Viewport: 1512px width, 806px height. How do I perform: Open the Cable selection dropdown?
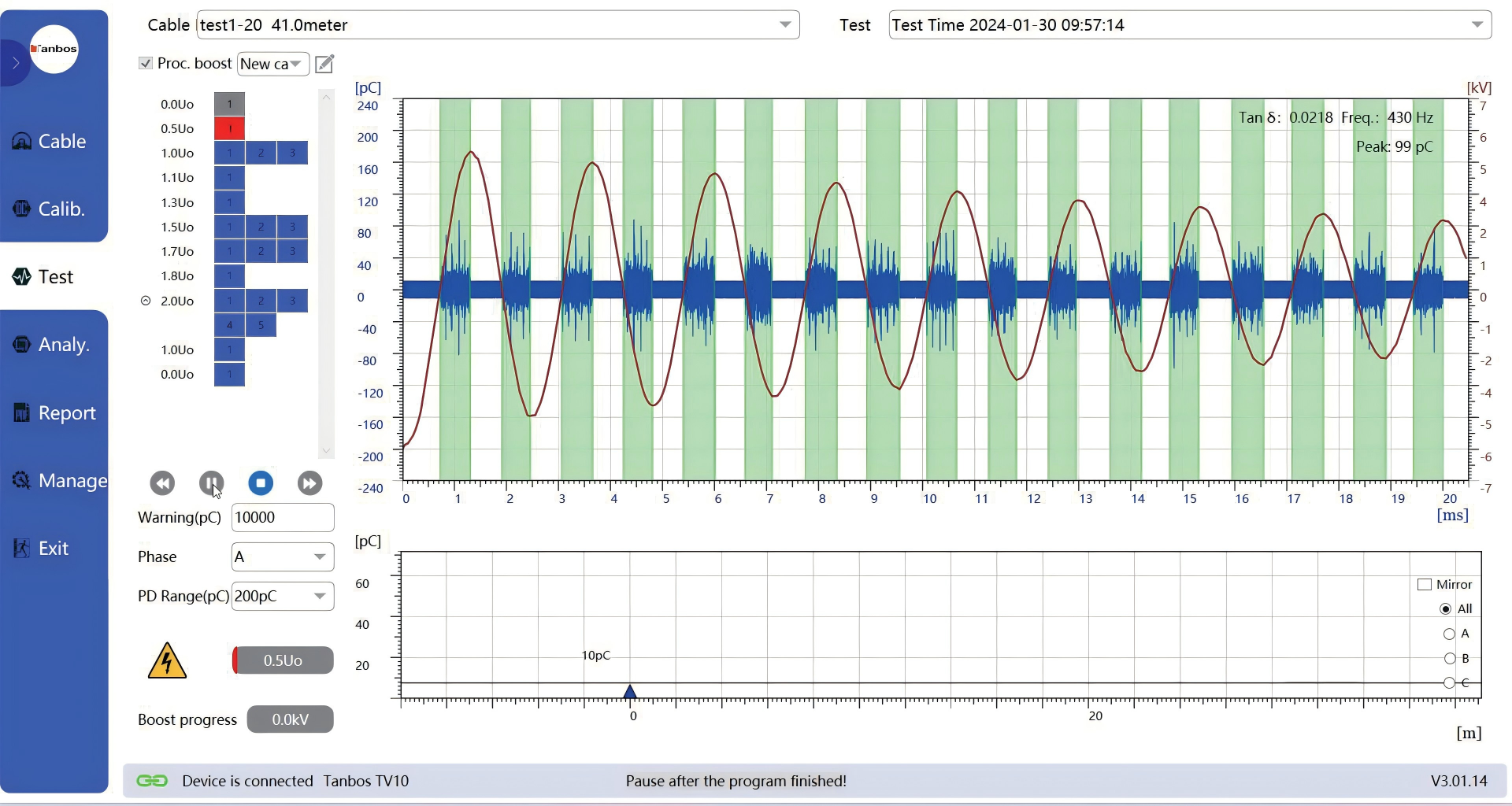point(784,25)
